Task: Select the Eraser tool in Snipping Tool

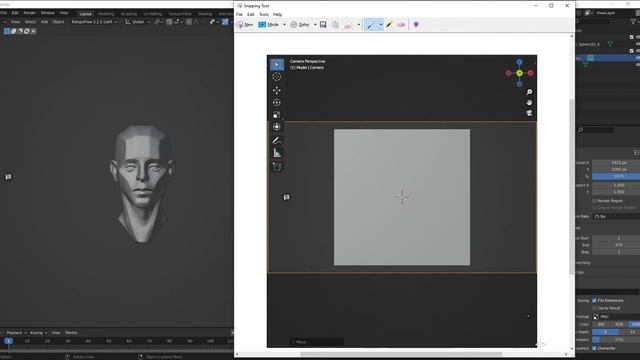Action: tap(401, 25)
